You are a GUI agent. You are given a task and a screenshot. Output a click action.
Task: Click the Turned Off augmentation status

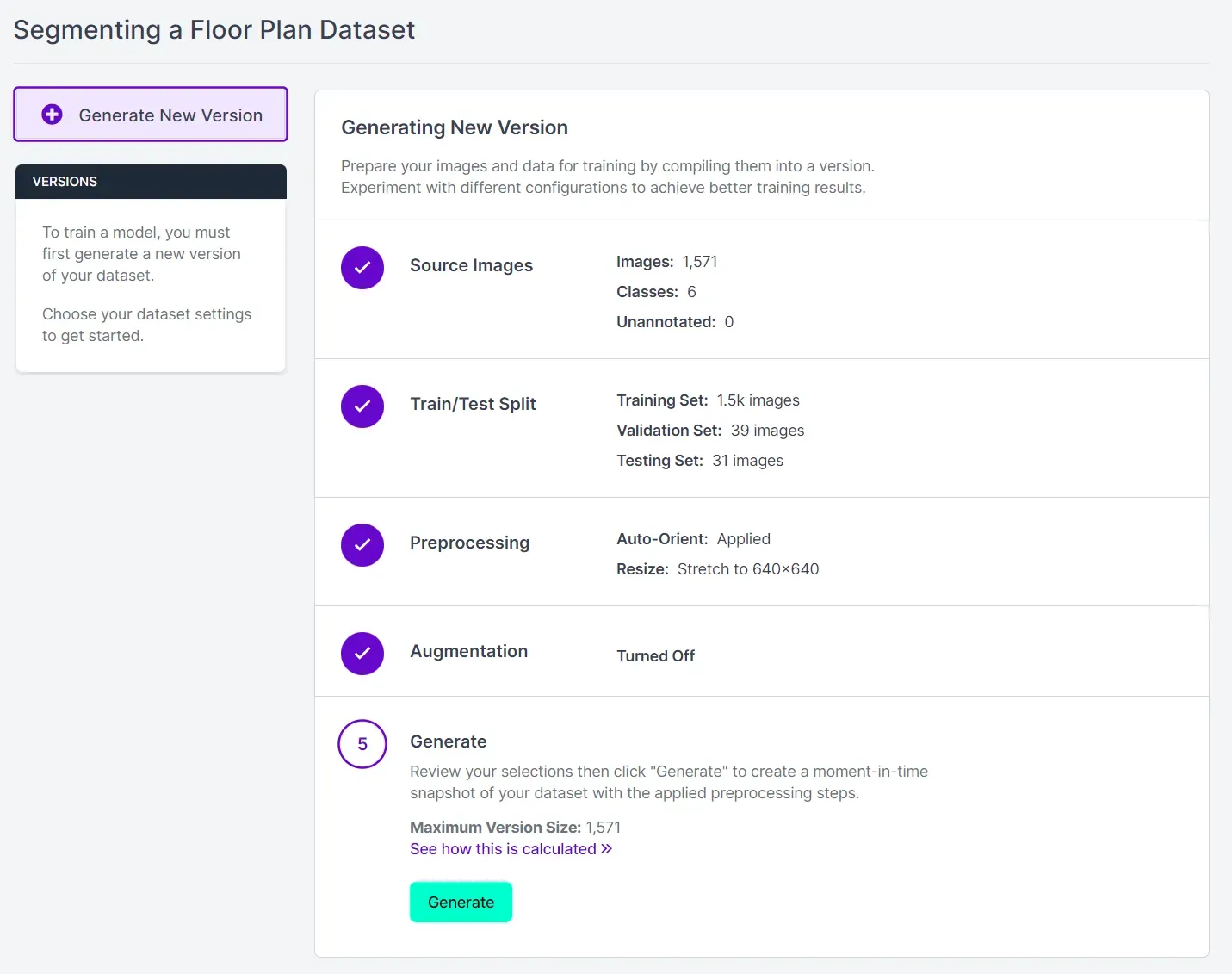click(655, 656)
